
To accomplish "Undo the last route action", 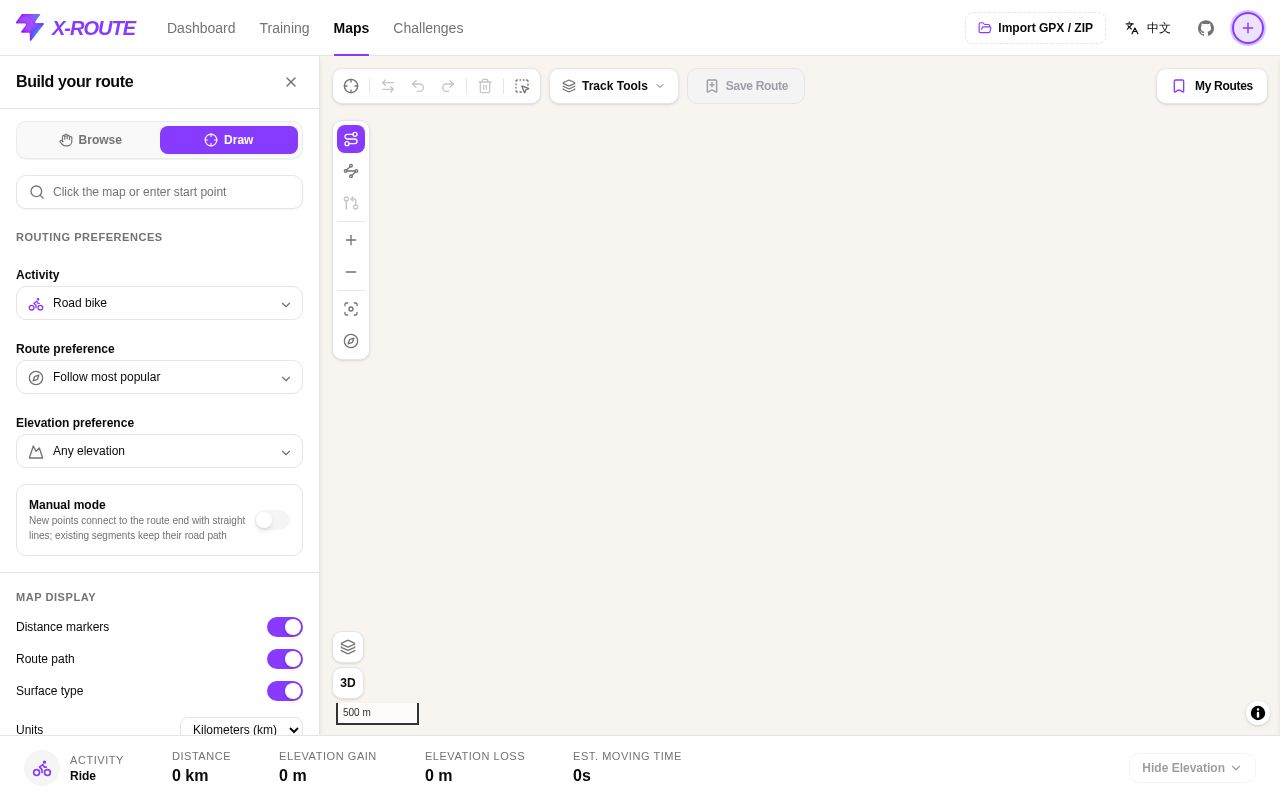I will pos(418,86).
